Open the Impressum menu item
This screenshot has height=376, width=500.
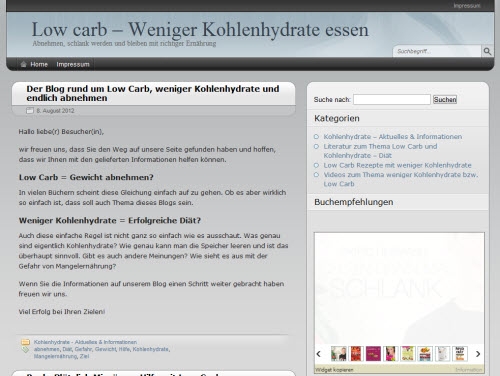pos(73,64)
